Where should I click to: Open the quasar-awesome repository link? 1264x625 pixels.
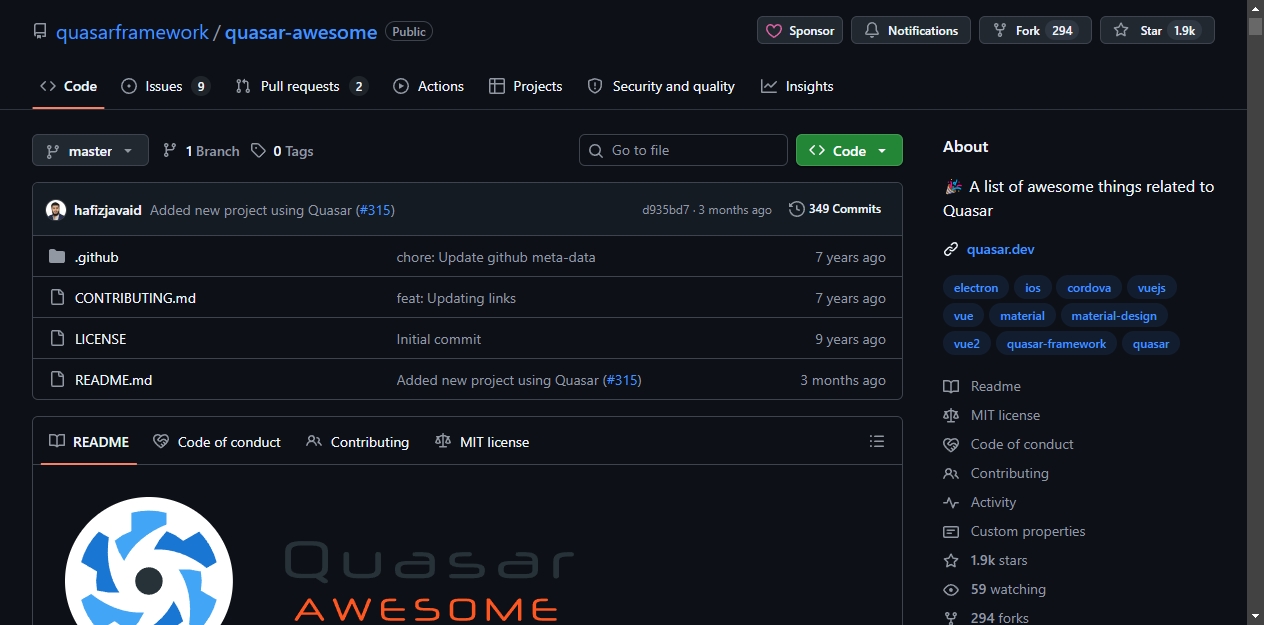pyautogui.click(x=301, y=32)
